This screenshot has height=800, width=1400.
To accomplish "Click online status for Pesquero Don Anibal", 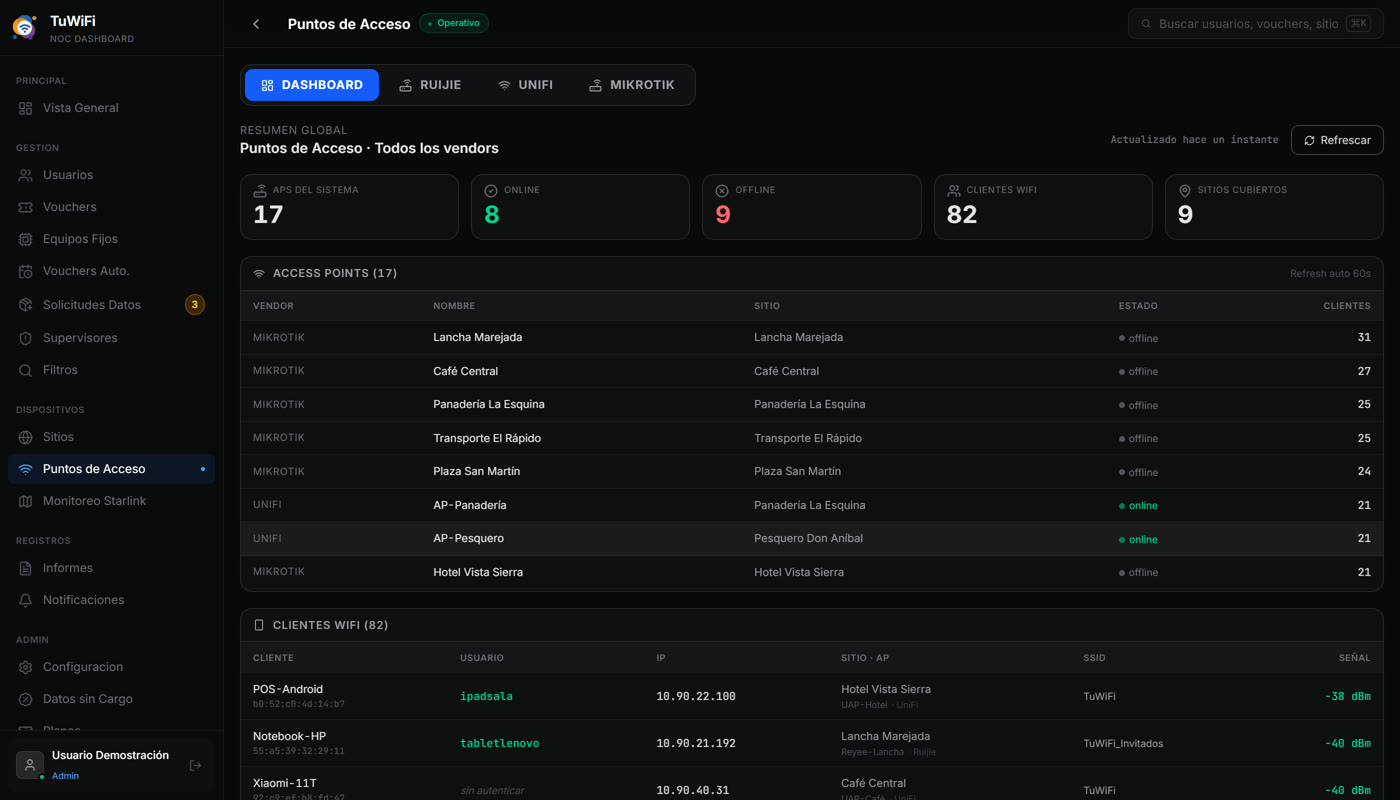I will 1138,539.
